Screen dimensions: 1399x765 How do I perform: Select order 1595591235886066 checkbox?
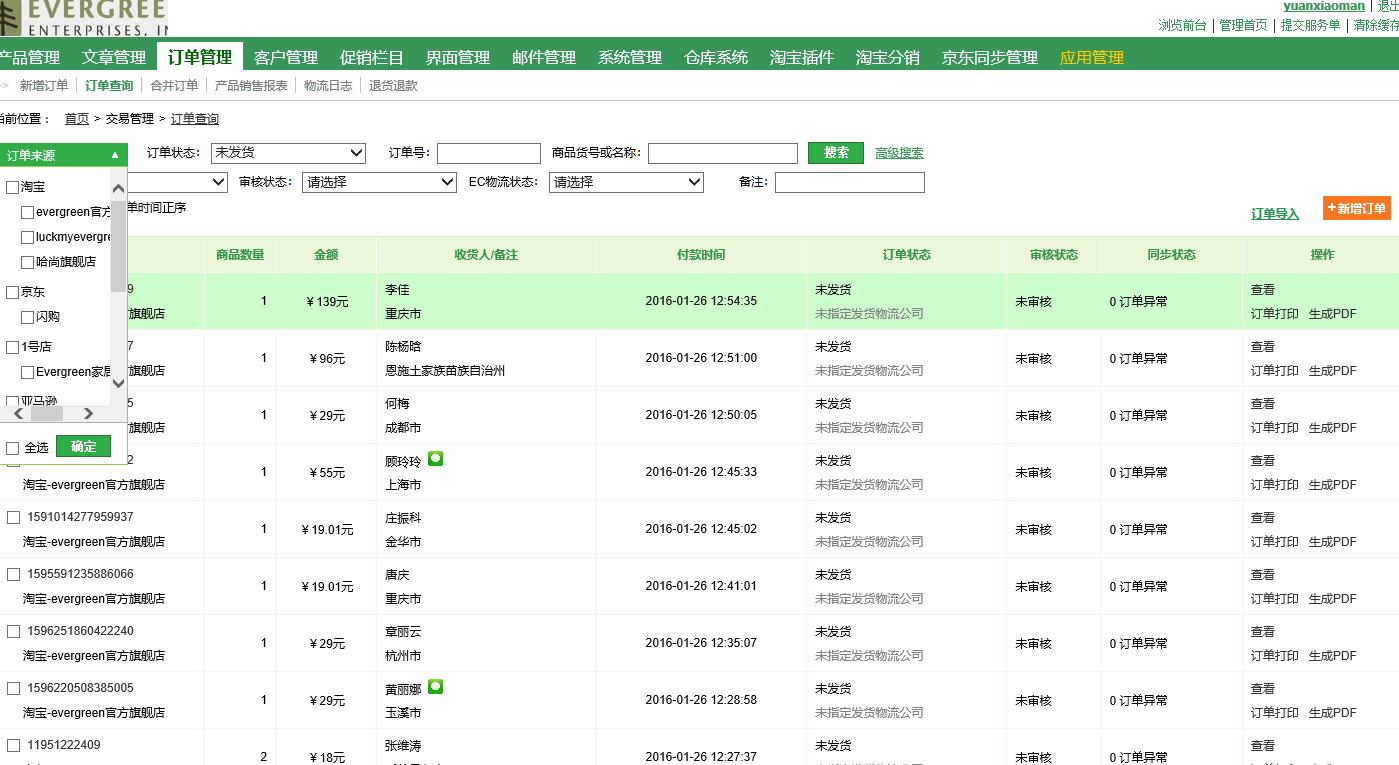[x=13, y=574]
